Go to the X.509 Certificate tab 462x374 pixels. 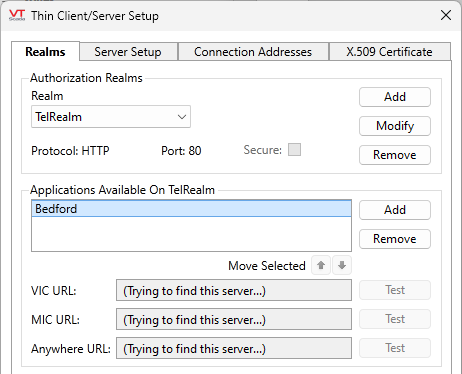[389, 52]
